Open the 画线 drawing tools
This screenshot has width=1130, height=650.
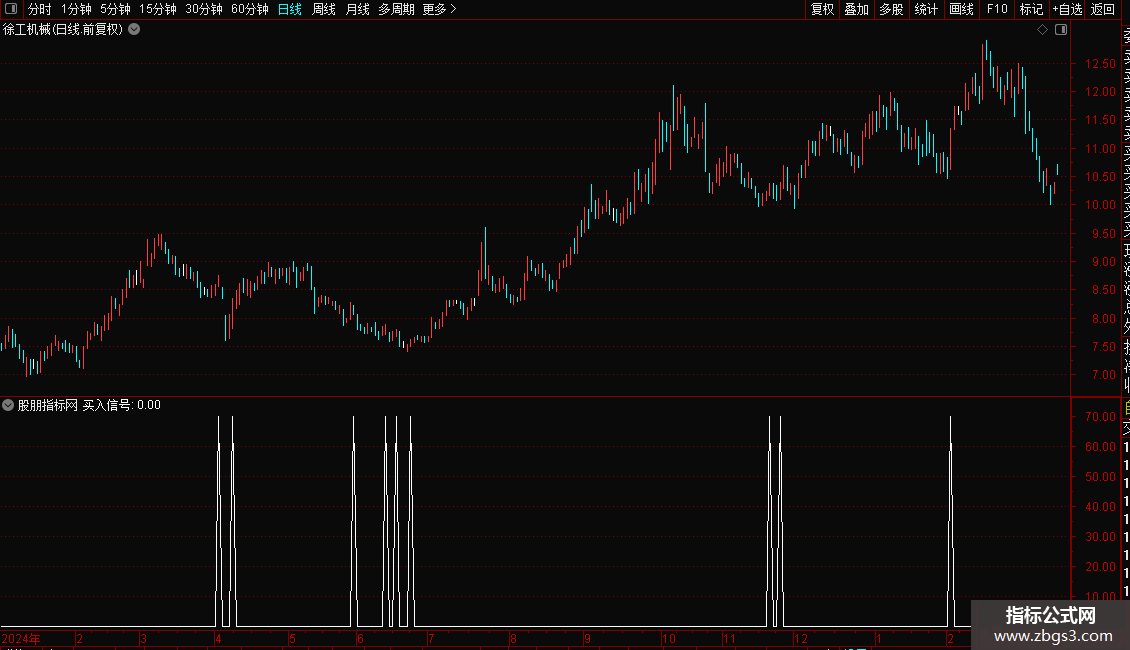pyautogui.click(x=961, y=9)
